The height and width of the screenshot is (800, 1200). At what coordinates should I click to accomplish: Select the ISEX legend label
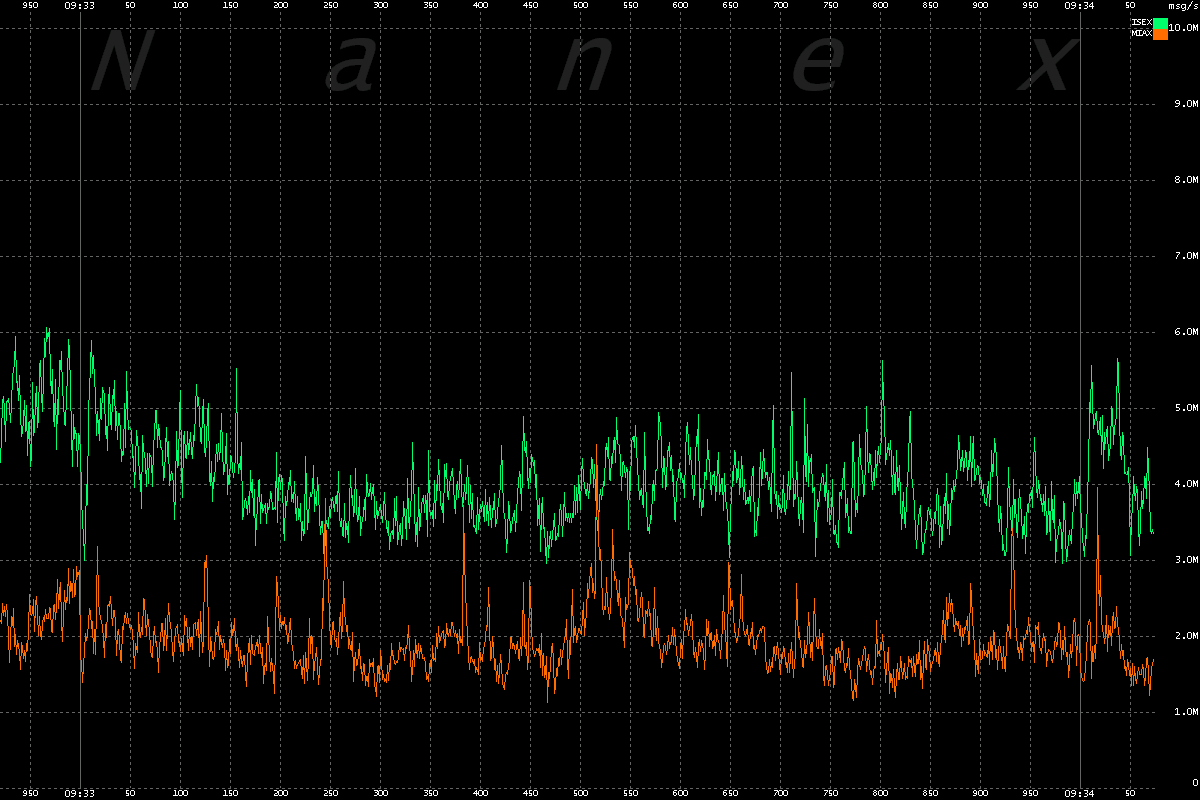click(1141, 23)
